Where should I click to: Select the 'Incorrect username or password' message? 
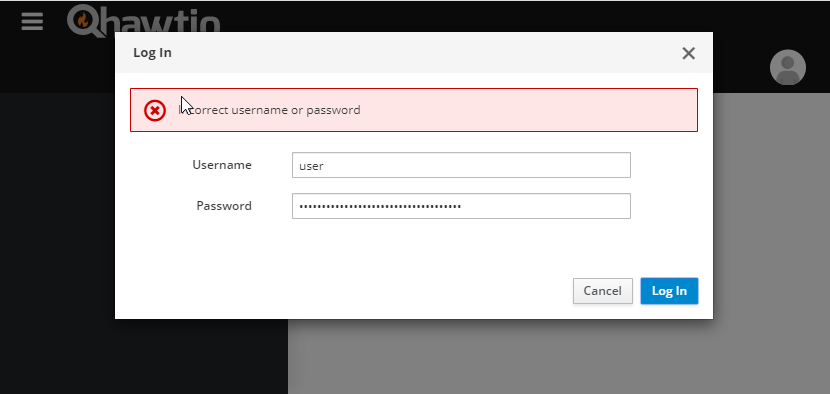(269, 110)
